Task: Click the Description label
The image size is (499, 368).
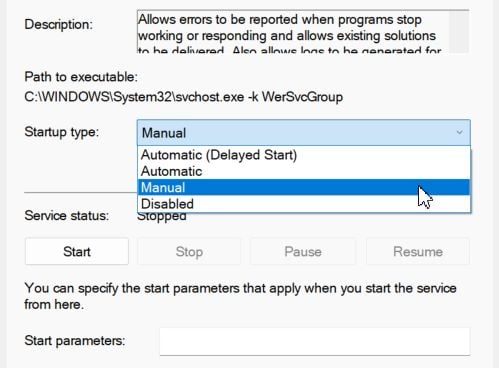Action: tap(59, 24)
